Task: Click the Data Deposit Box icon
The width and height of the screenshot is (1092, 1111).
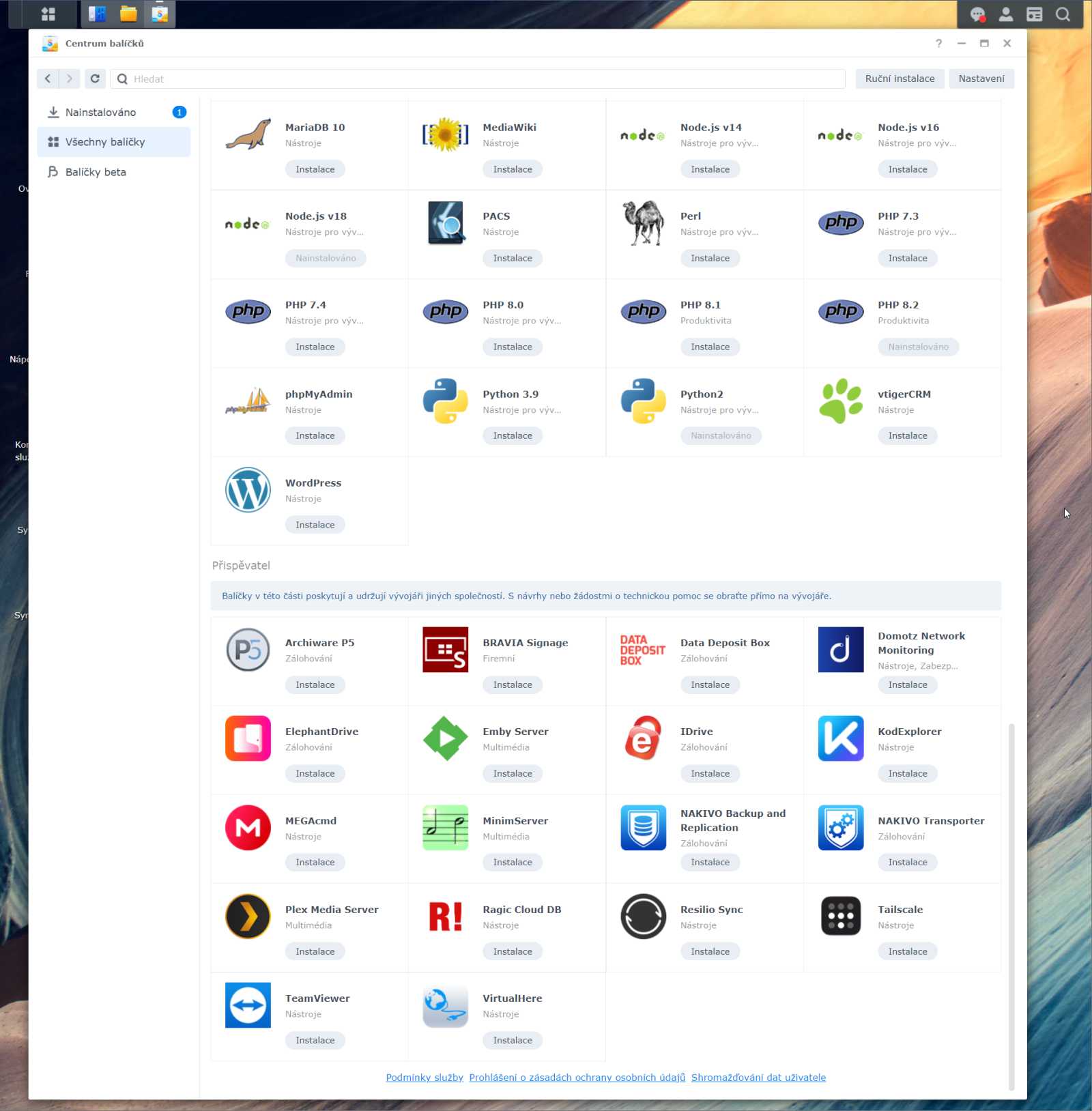Action: pos(643,650)
